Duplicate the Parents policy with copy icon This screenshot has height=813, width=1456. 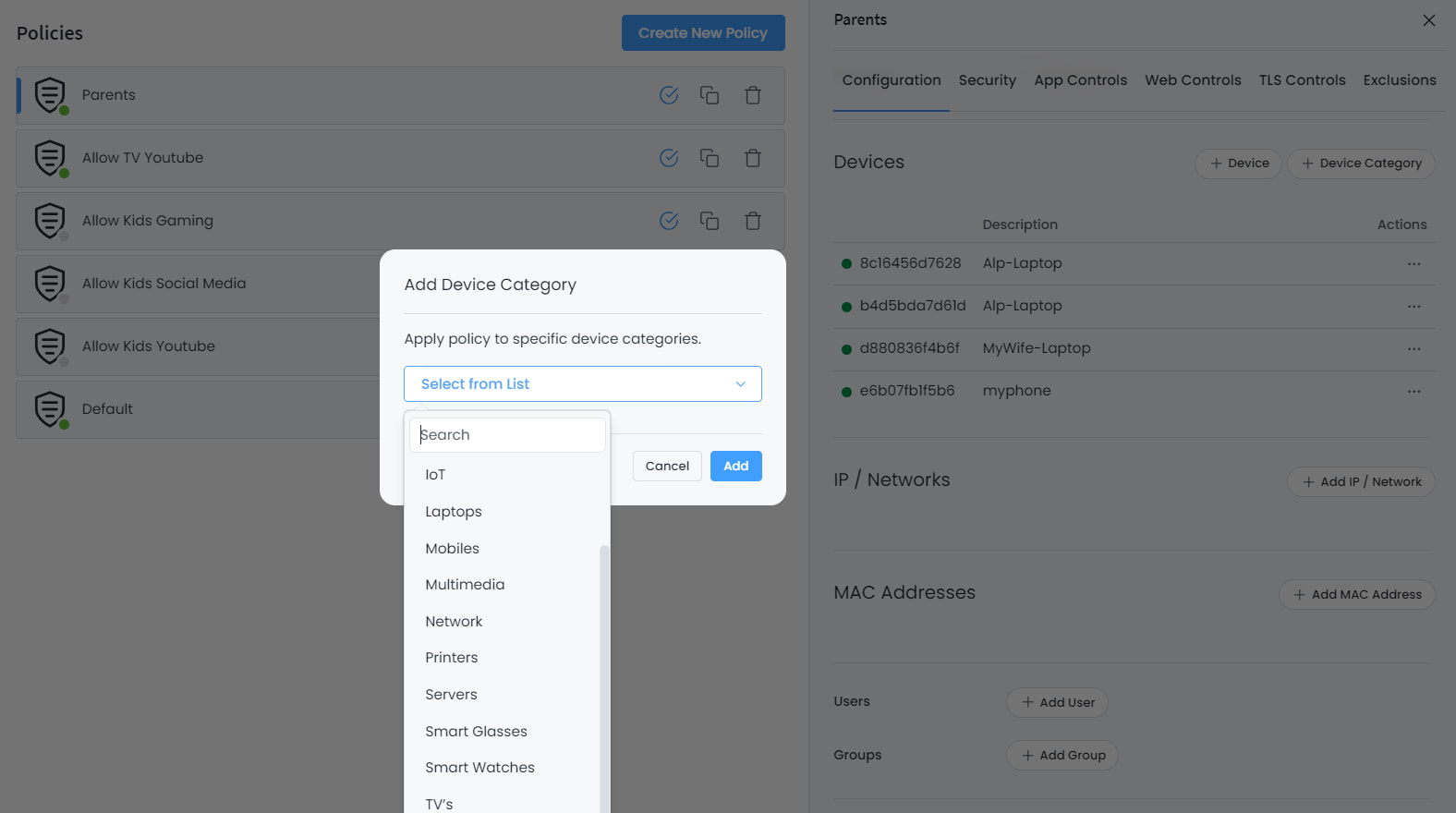pyautogui.click(x=710, y=95)
